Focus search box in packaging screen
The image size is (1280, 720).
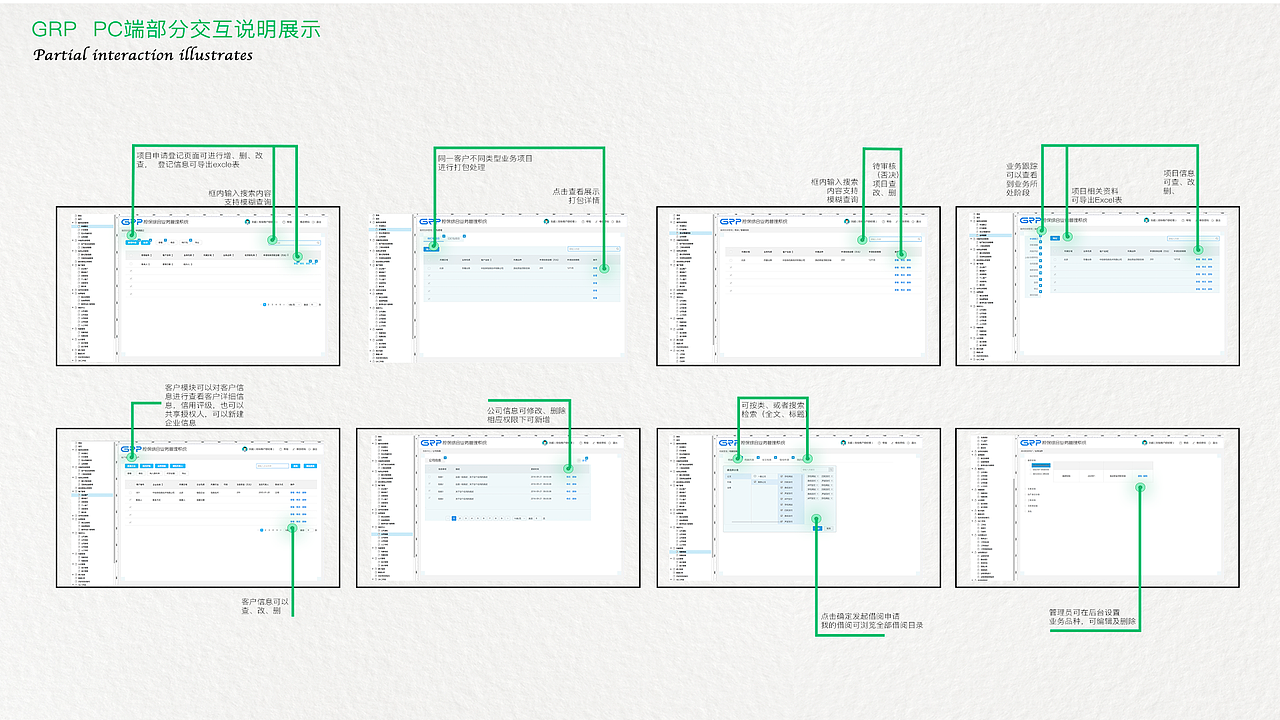(594, 249)
